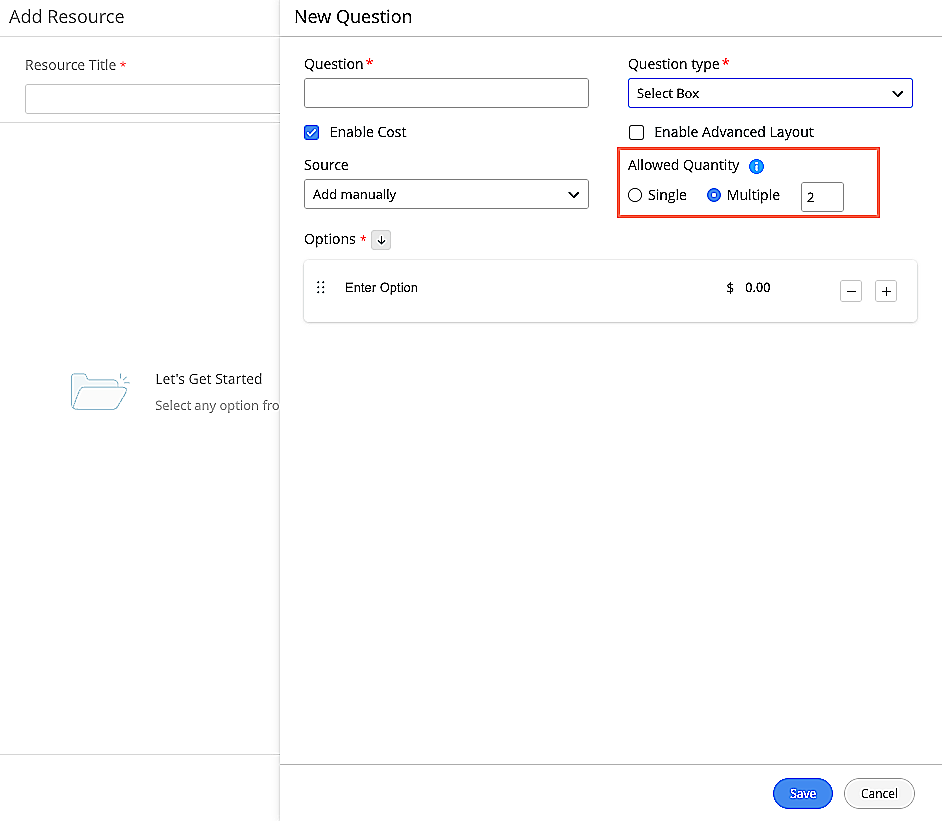Click the chevron on the Question type selector
The image size is (942, 821).
pos(897,93)
